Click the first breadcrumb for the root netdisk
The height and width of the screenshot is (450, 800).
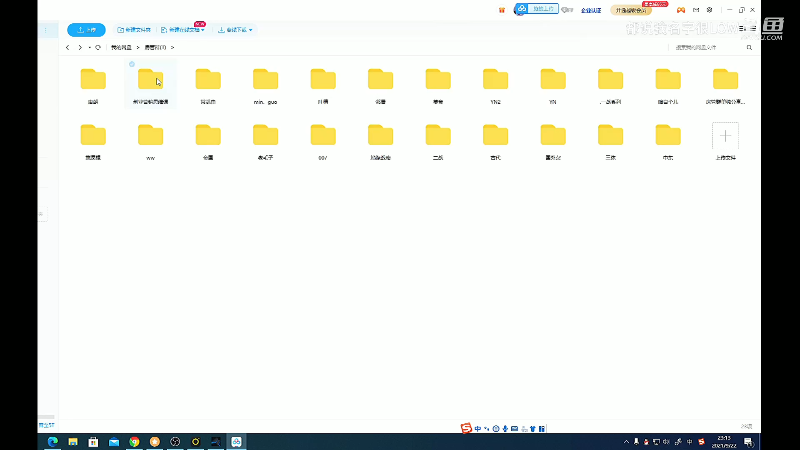pos(121,47)
